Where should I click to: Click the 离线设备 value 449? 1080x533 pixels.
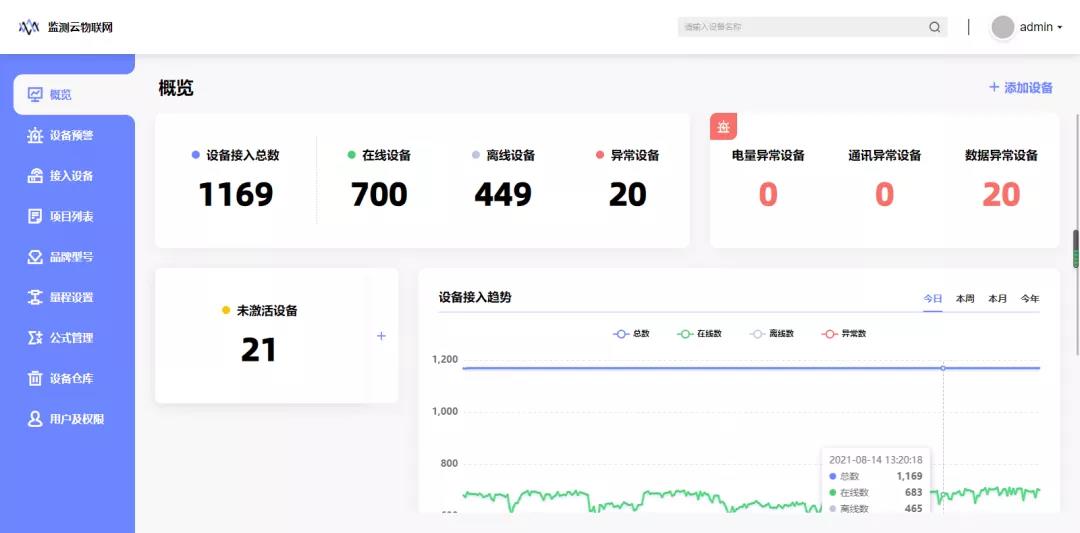point(503,194)
